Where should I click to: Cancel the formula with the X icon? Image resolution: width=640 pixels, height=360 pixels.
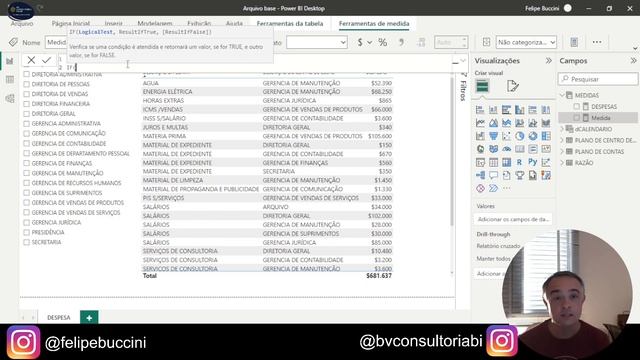click(x=31, y=60)
